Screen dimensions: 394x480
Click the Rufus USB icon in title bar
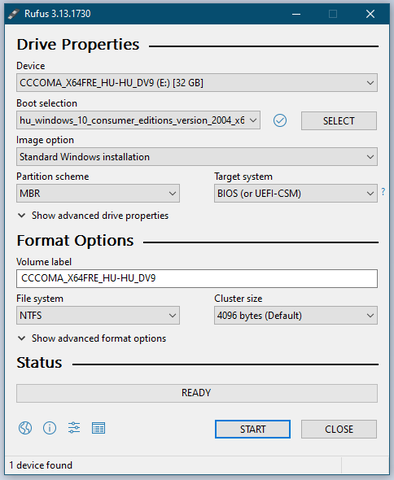tap(13, 14)
